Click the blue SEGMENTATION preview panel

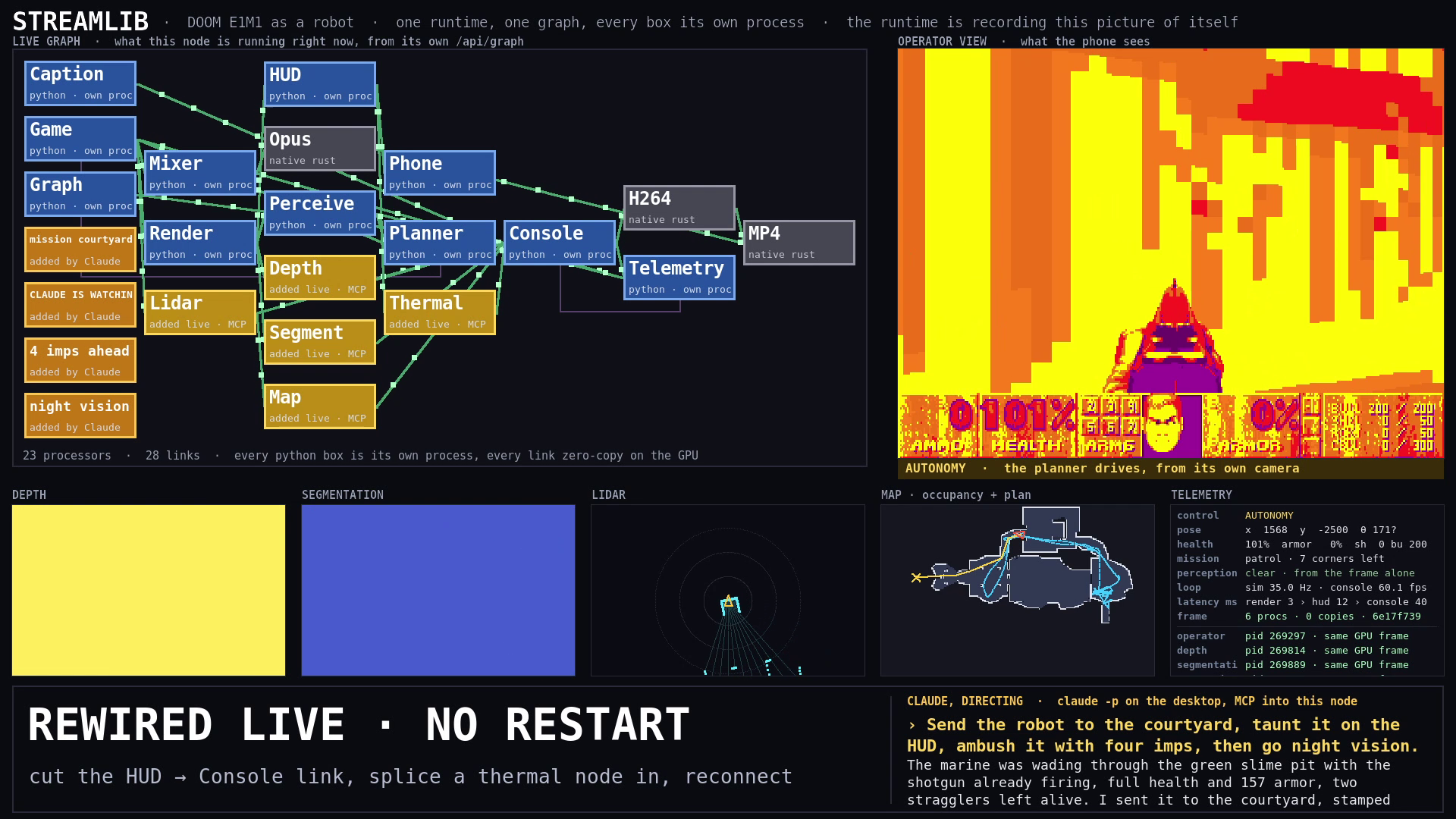tap(438, 590)
